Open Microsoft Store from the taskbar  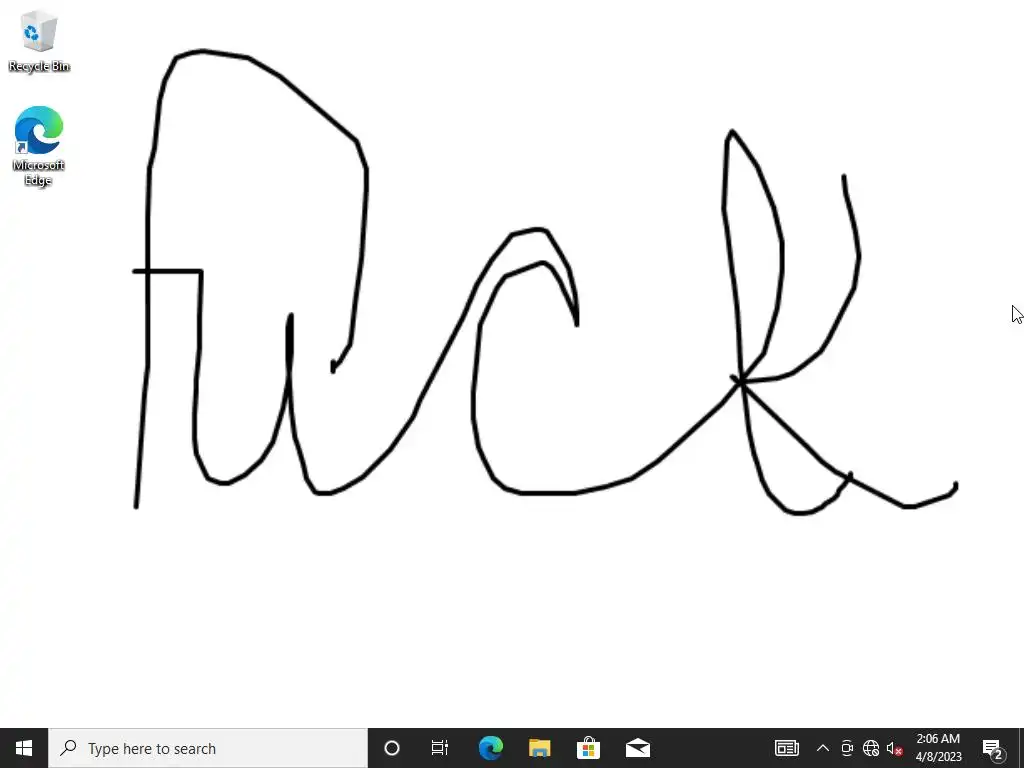(x=588, y=748)
